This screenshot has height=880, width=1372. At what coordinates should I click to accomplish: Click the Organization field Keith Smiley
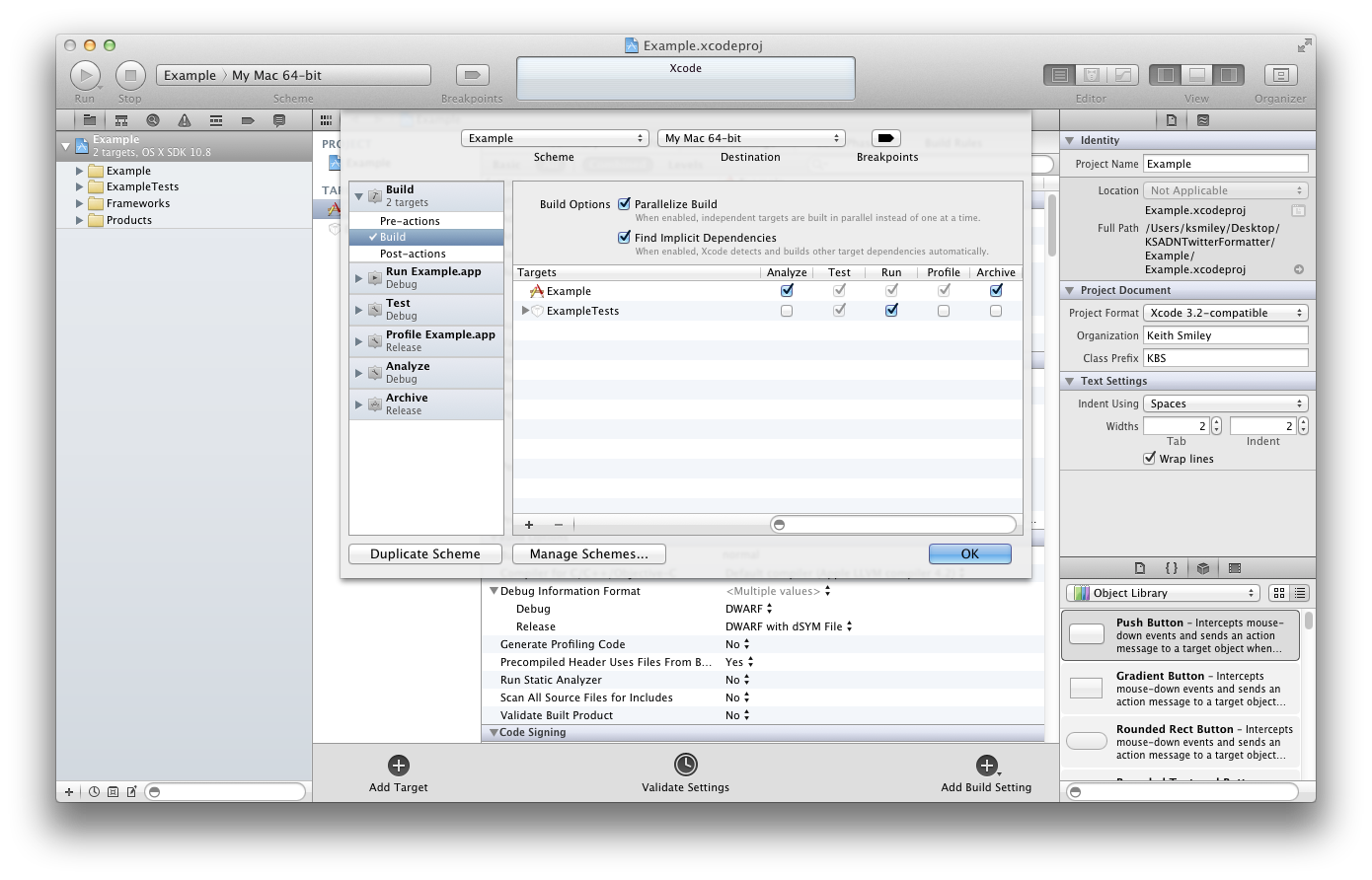[x=1226, y=335]
